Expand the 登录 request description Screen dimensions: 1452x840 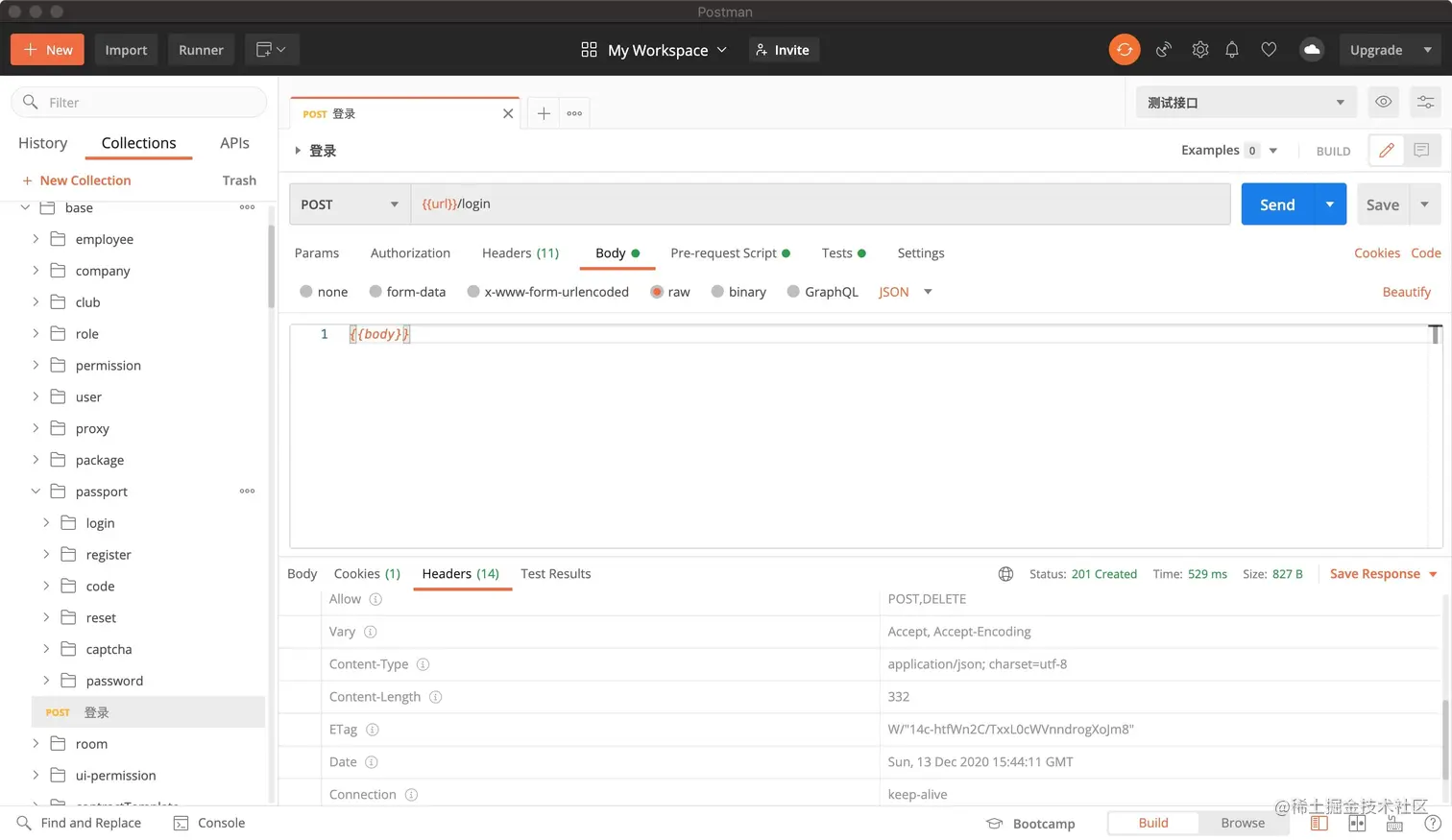298,151
